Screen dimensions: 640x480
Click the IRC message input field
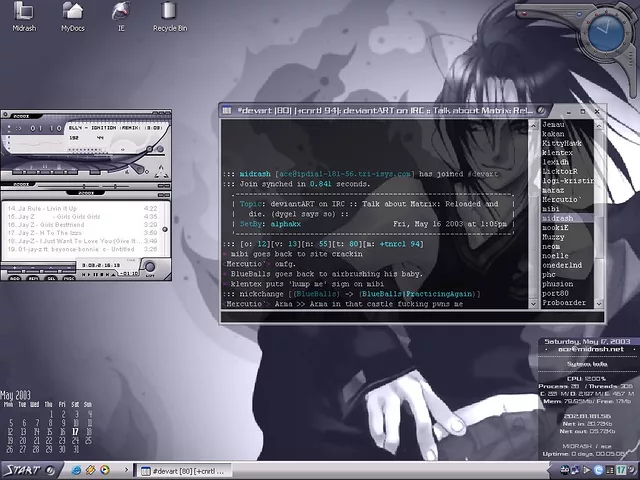[x=412, y=316]
